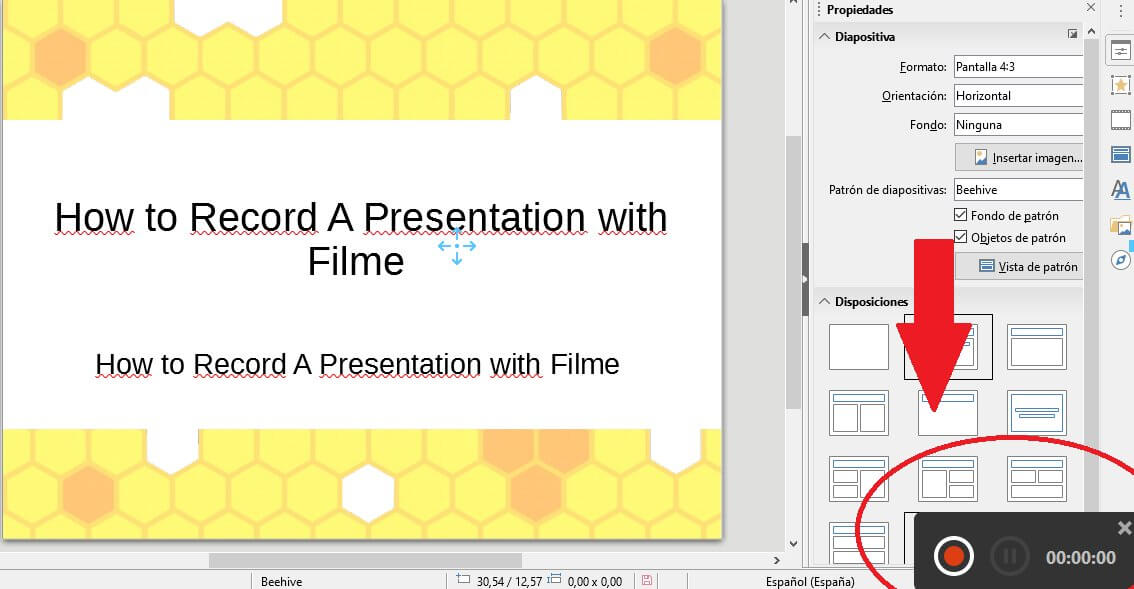The image size is (1134, 589).
Task: Open the star-shaped Animation sidebar icon
Action: click(x=1120, y=85)
